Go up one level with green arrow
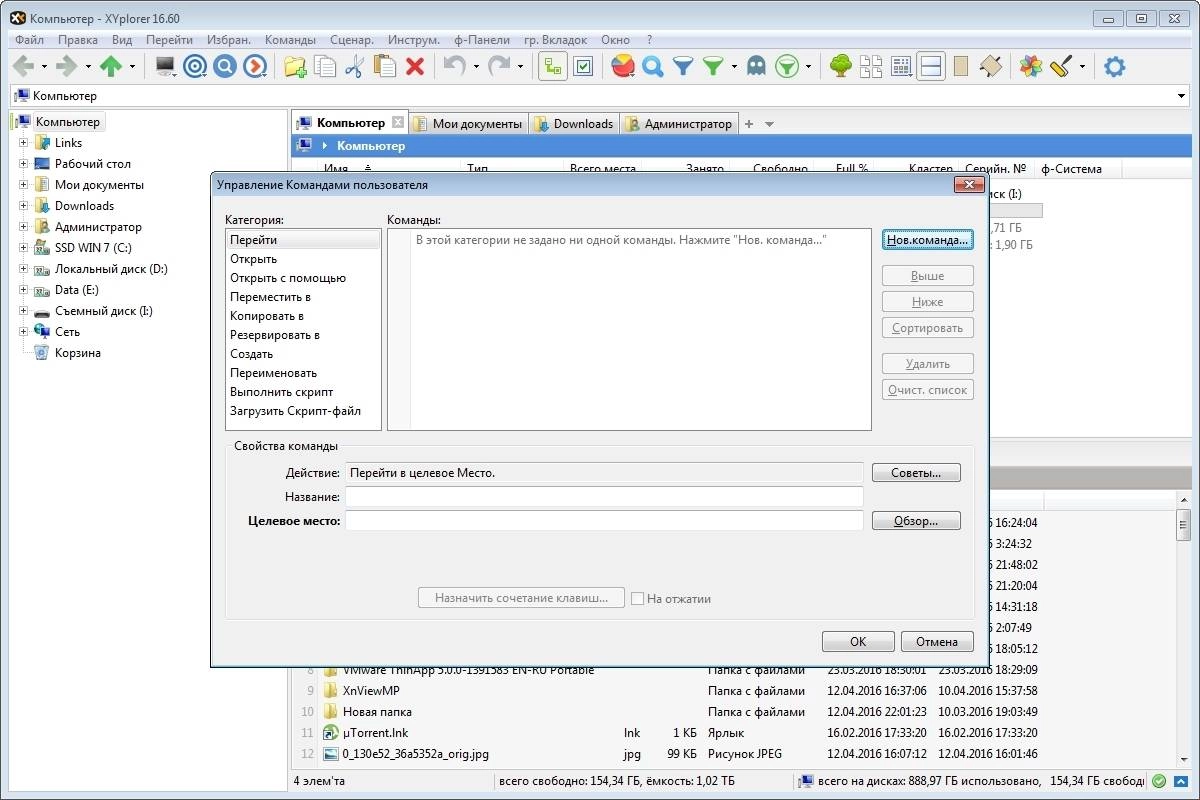The height and width of the screenshot is (800, 1200). tap(110, 67)
